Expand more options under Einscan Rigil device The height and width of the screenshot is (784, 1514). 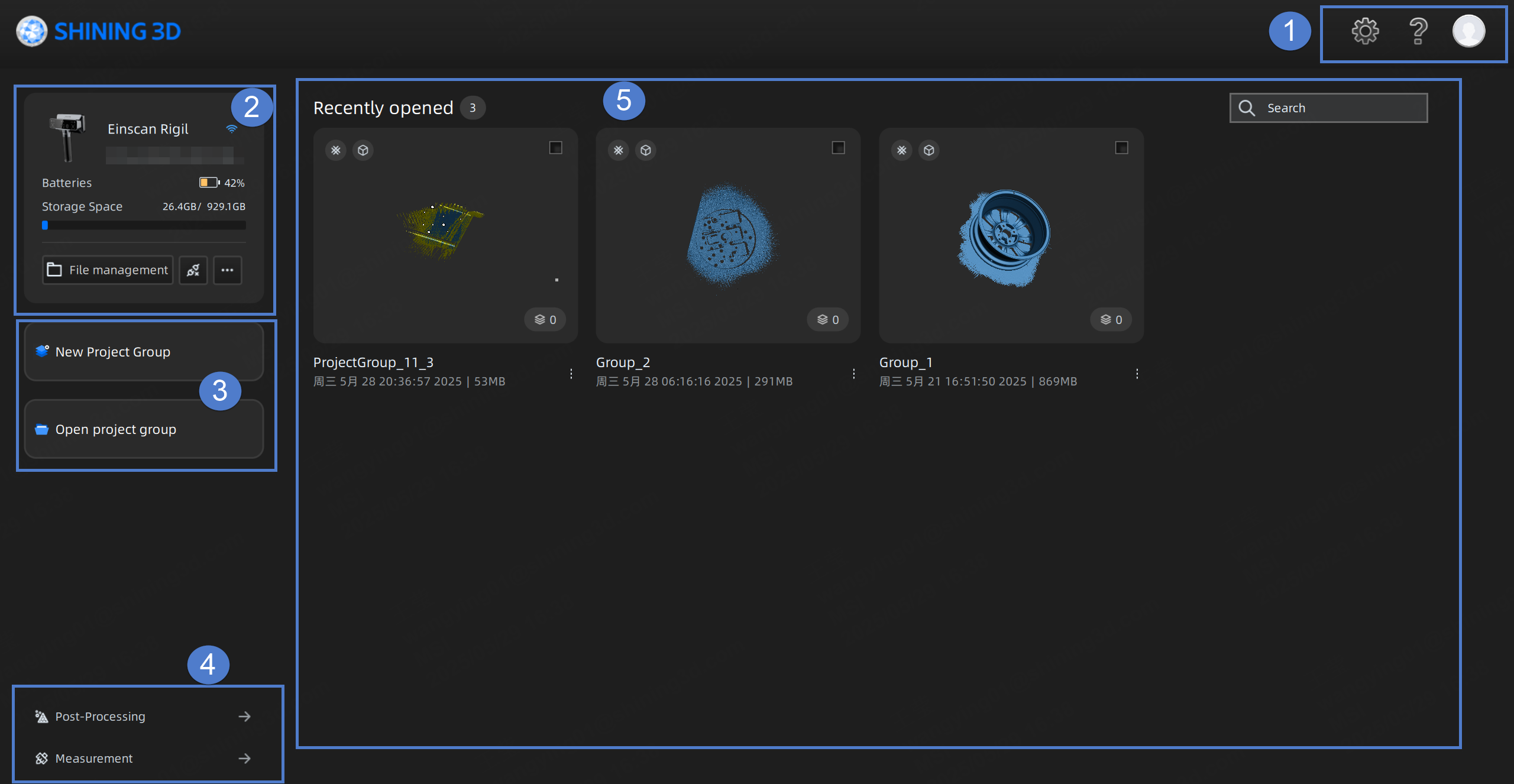click(228, 270)
